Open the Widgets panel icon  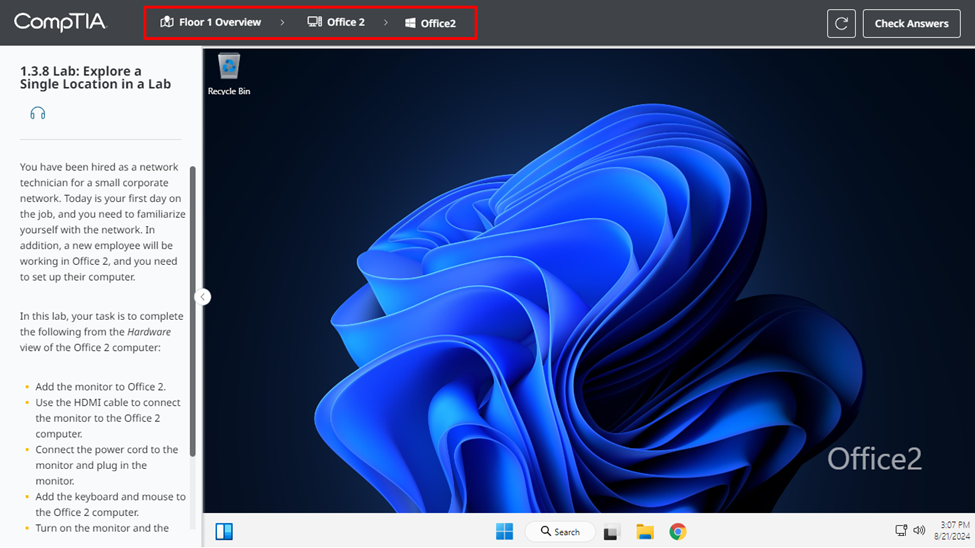[224, 532]
